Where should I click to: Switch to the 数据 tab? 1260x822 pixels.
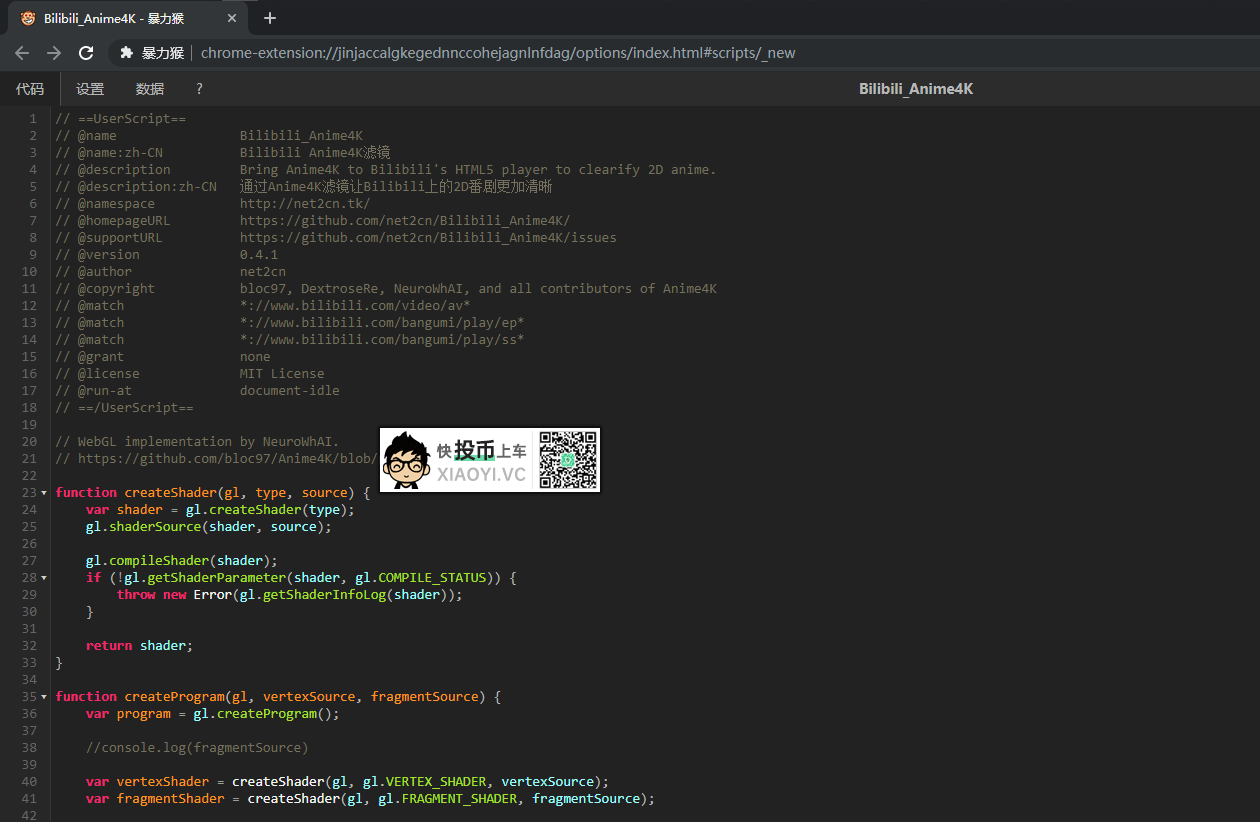(150, 89)
